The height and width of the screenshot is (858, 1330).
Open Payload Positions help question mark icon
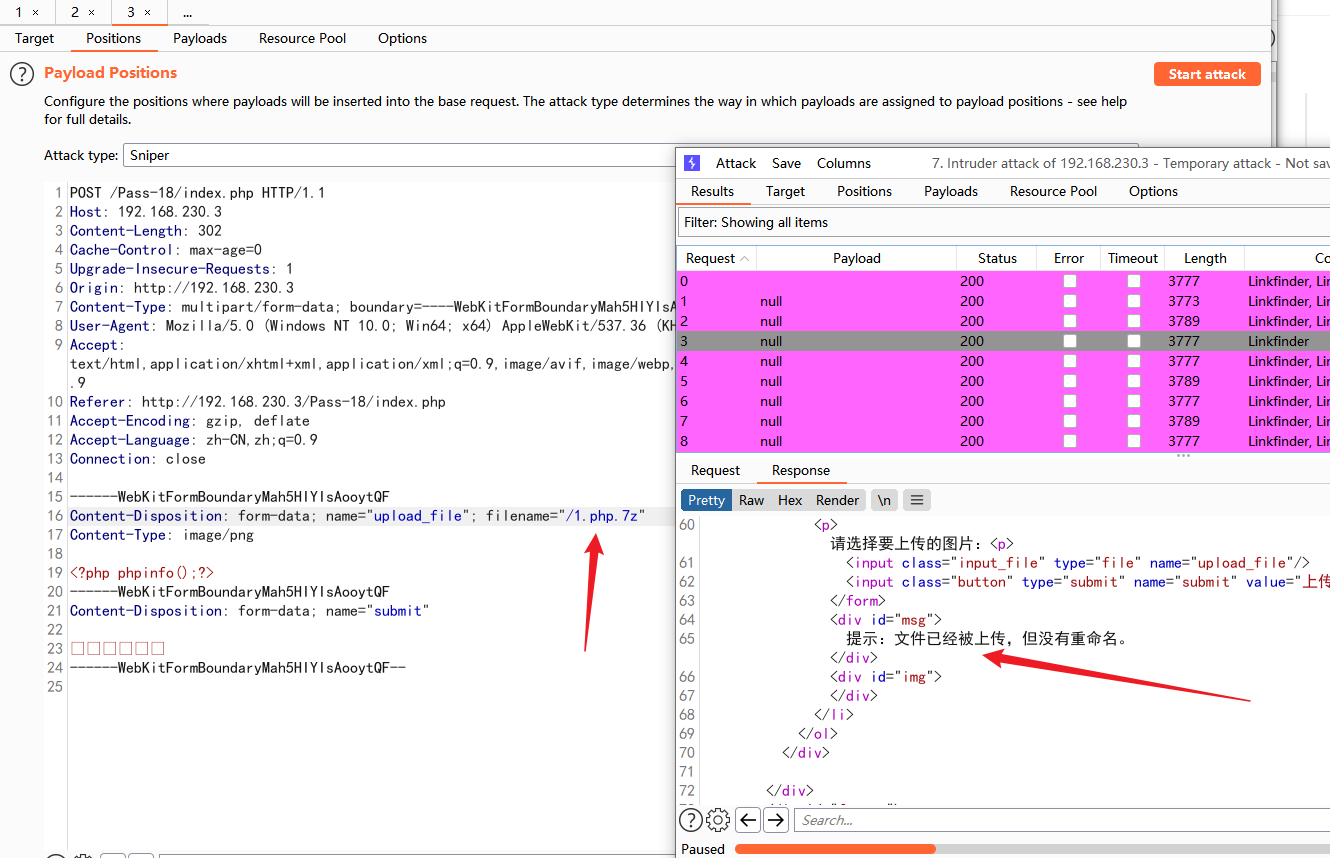(22, 74)
